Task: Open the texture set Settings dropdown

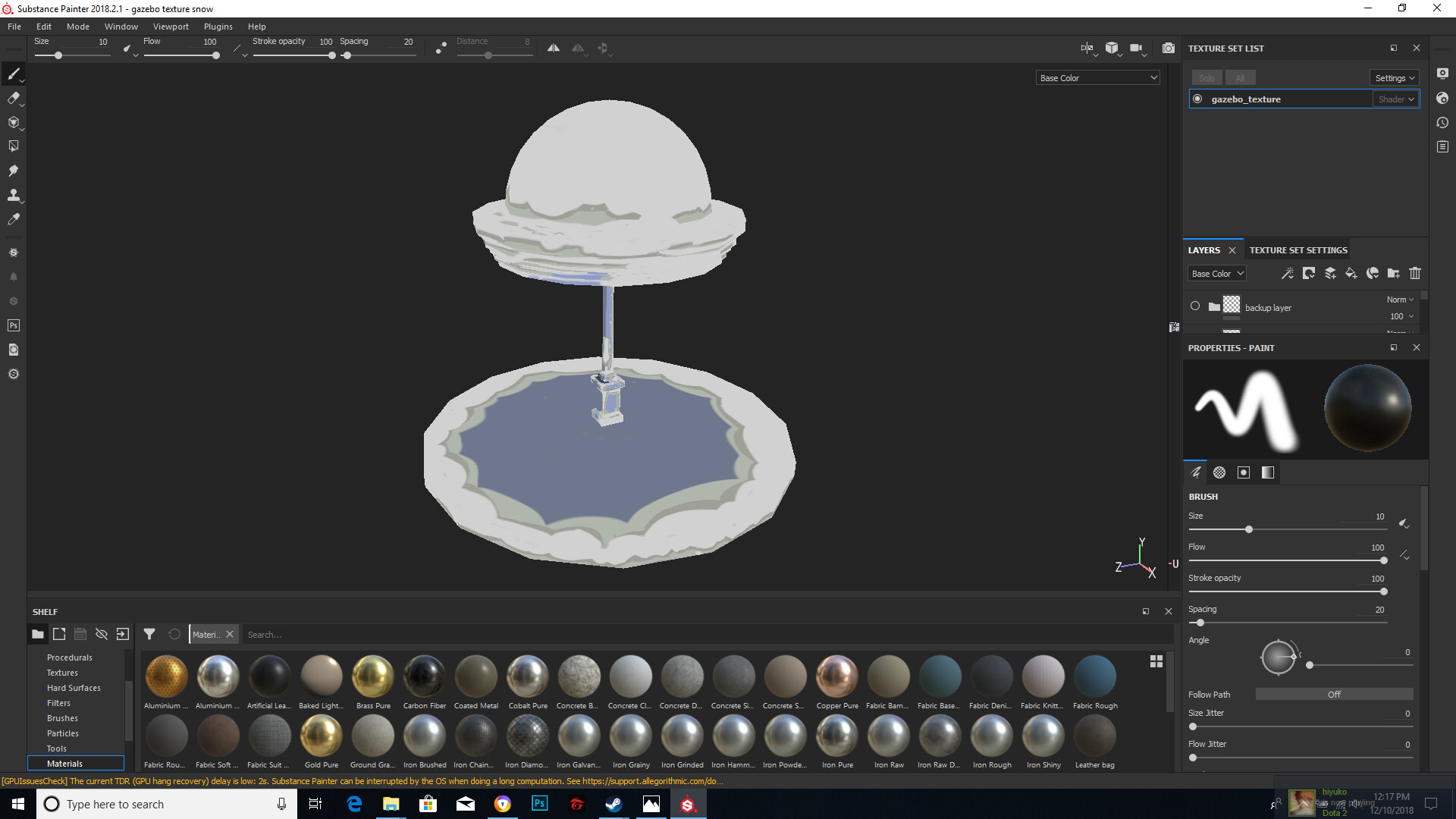Action: tap(1395, 77)
